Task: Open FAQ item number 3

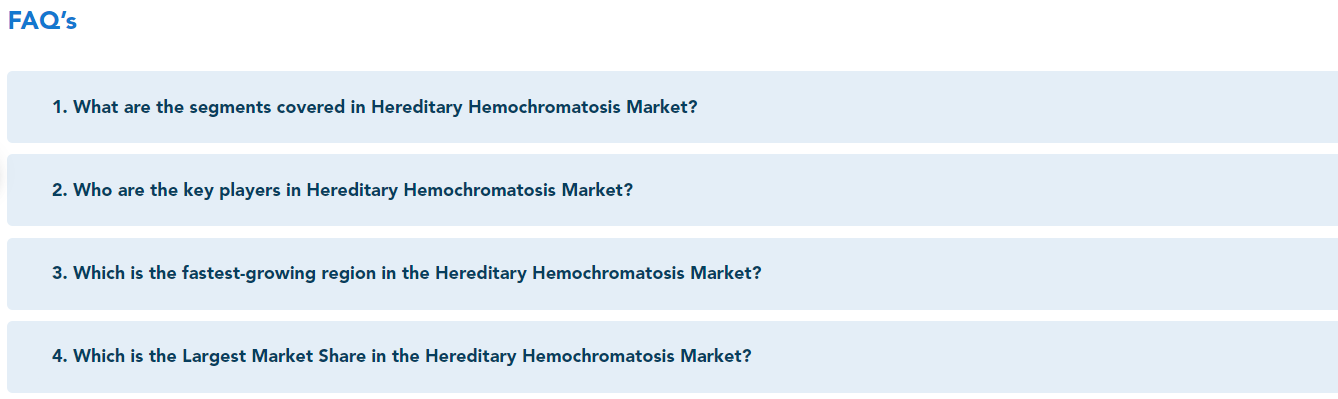Action: pos(672,273)
